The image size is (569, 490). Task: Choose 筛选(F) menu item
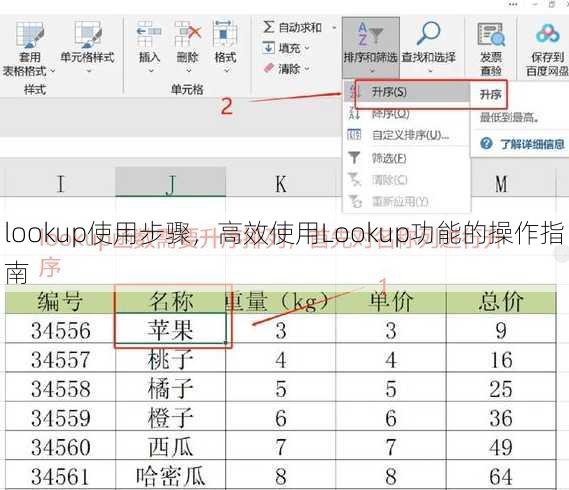(x=407, y=158)
